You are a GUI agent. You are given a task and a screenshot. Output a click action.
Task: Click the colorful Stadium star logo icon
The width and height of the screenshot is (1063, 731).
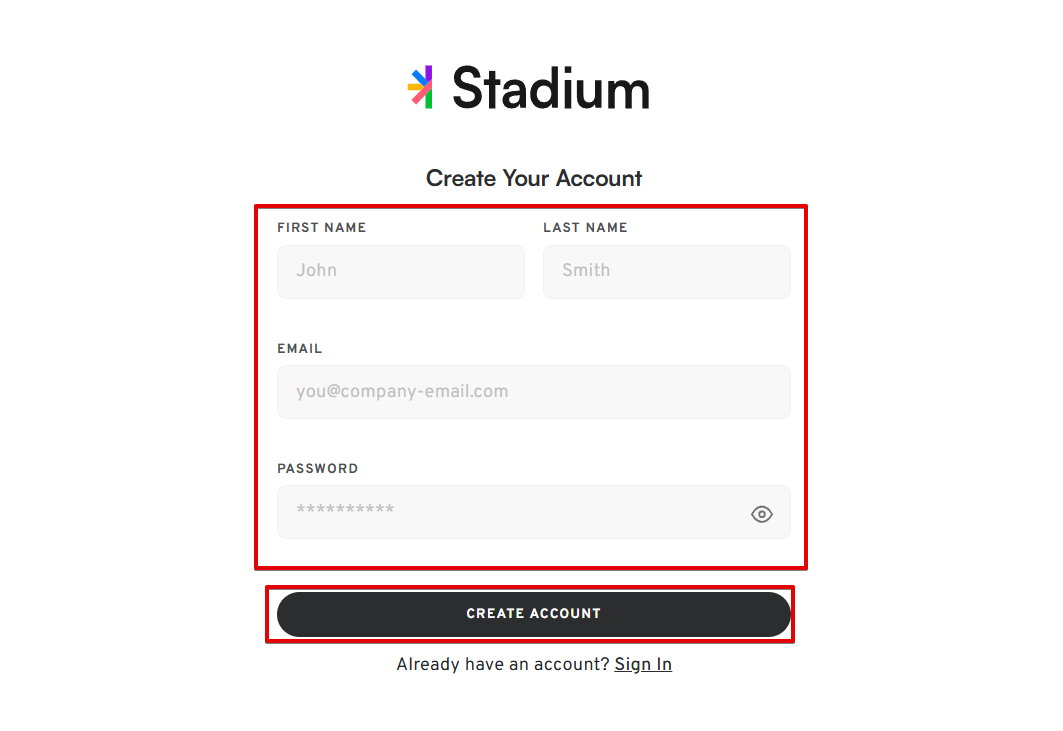point(420,87)
